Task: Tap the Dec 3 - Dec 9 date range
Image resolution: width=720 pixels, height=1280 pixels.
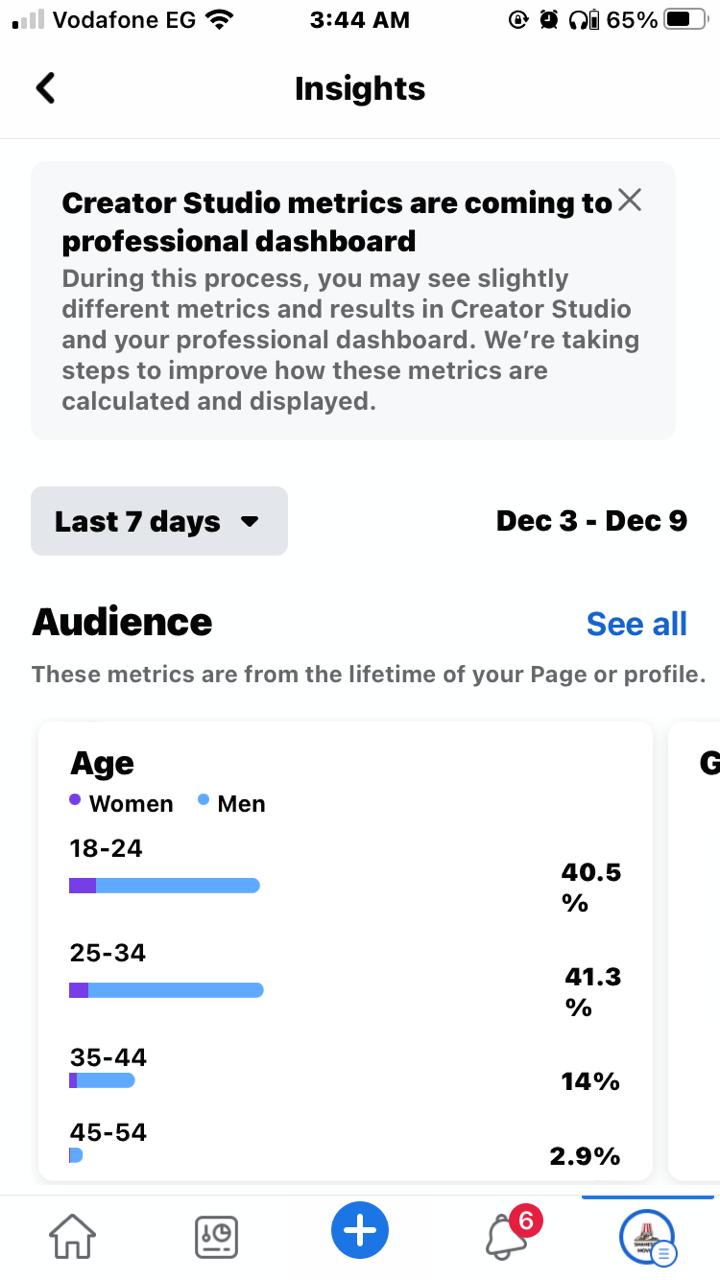Action: [x=591, y=521]
